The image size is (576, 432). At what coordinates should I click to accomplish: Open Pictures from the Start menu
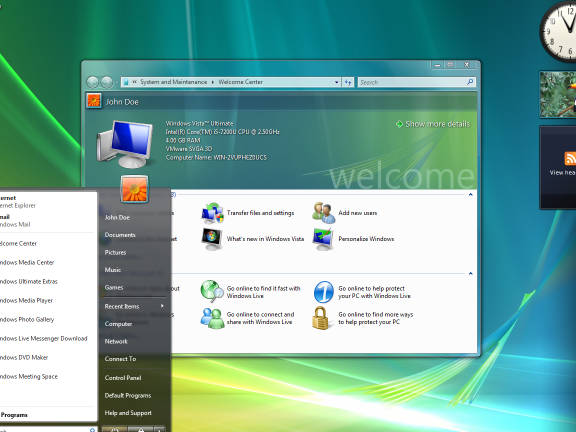(115, 252)
